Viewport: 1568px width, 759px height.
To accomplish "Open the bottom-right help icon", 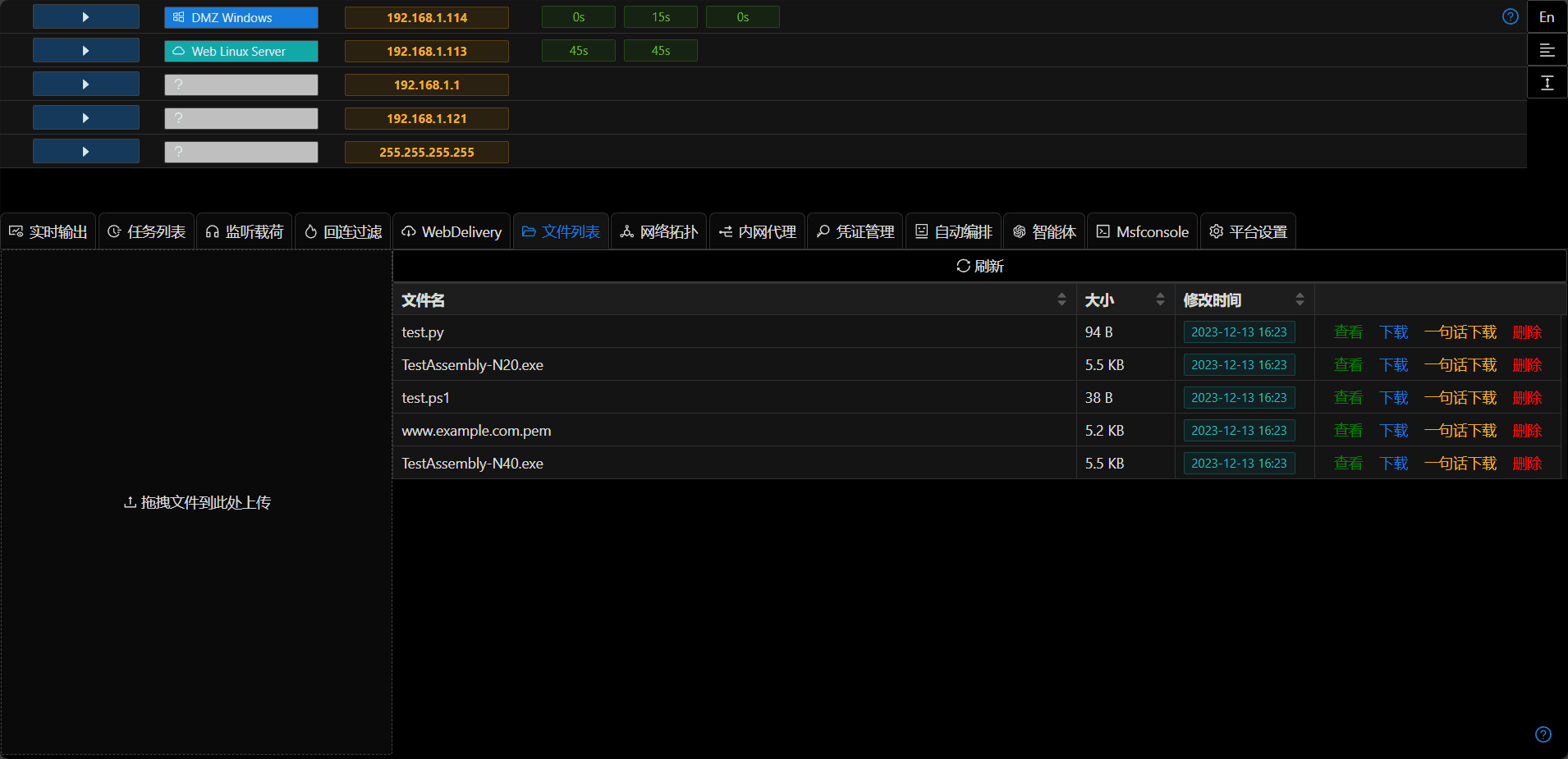I will point(1543,734).
